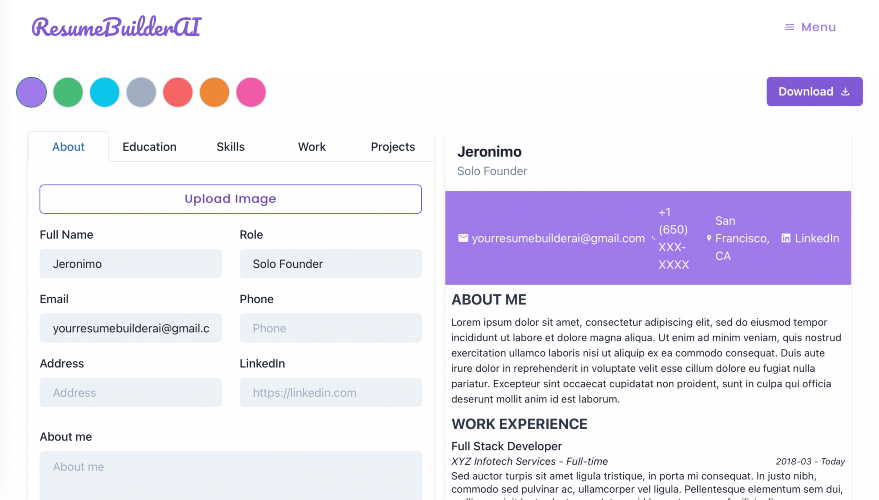Open the hamburger Menu icon
Screen dimensions: 879x500
point(789,27)
